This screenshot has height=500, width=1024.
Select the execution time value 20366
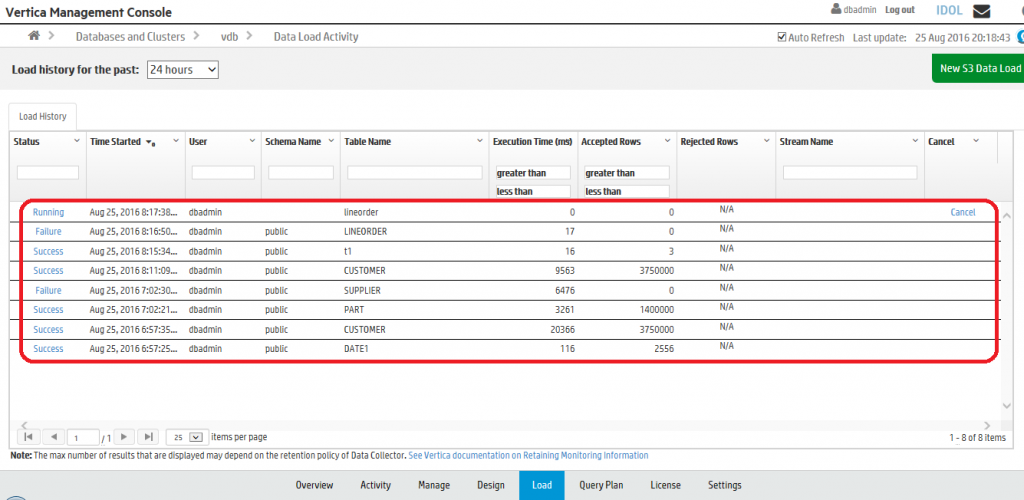[563, 330]
